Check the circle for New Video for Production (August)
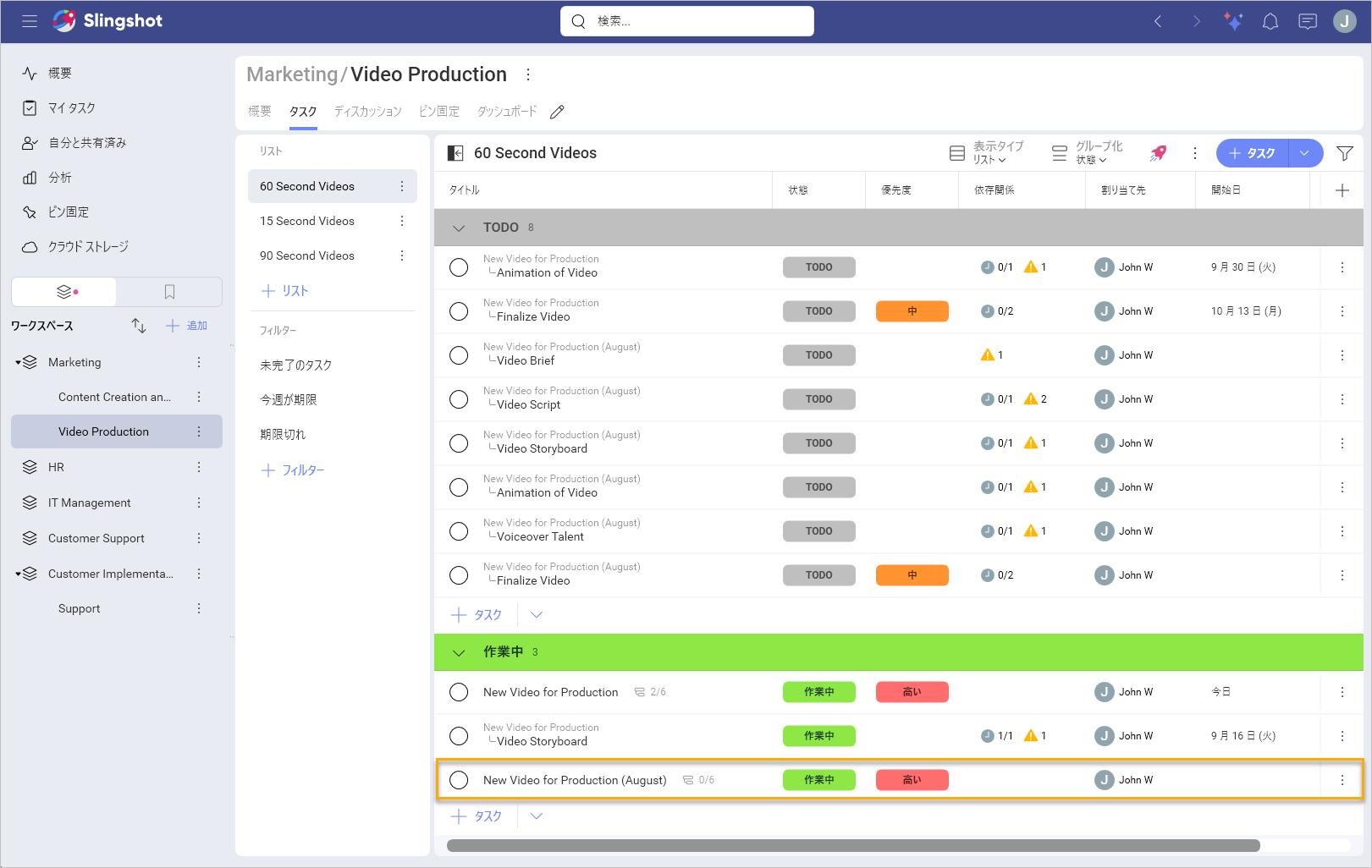1372x868 pixels. (459, 779)
